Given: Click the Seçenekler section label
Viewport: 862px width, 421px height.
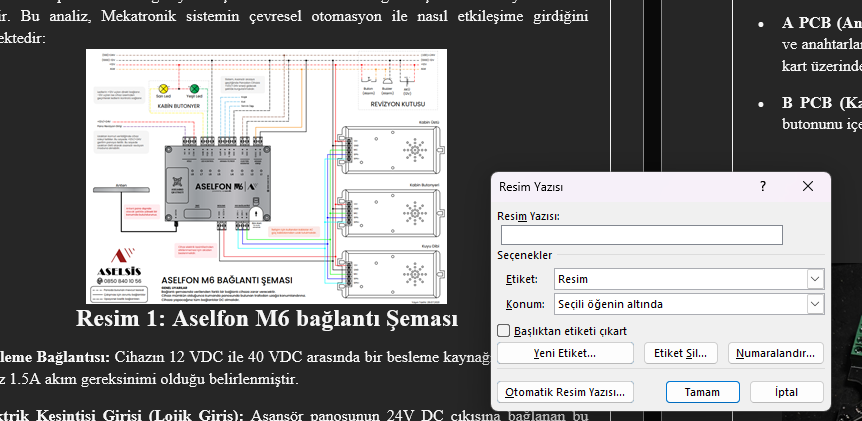Looking at the screenshot, I should click(x=524, y=255).
